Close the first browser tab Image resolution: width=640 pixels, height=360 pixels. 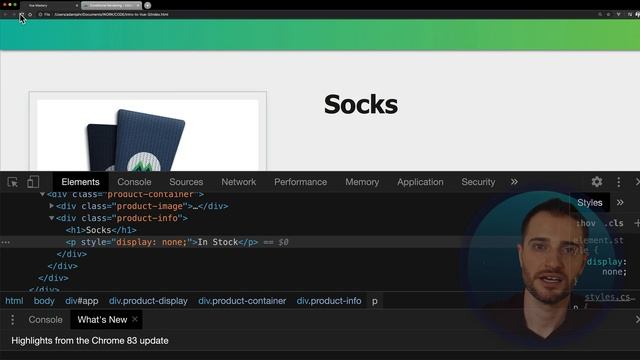(x=77, y=6)
